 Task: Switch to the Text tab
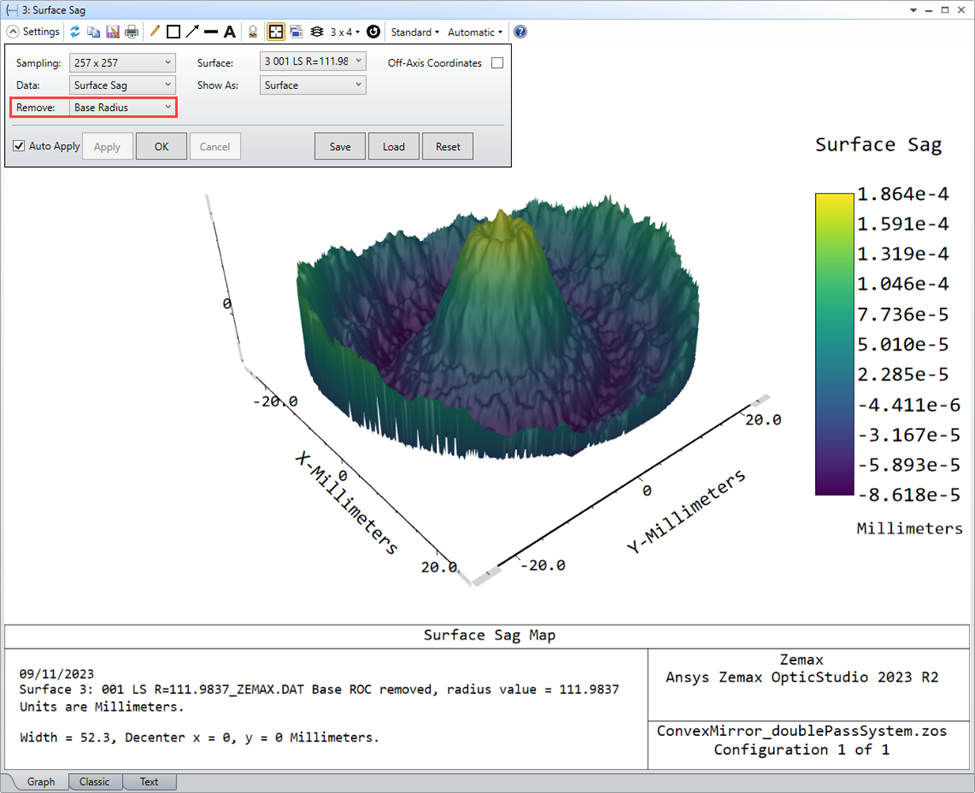(149, 782)
